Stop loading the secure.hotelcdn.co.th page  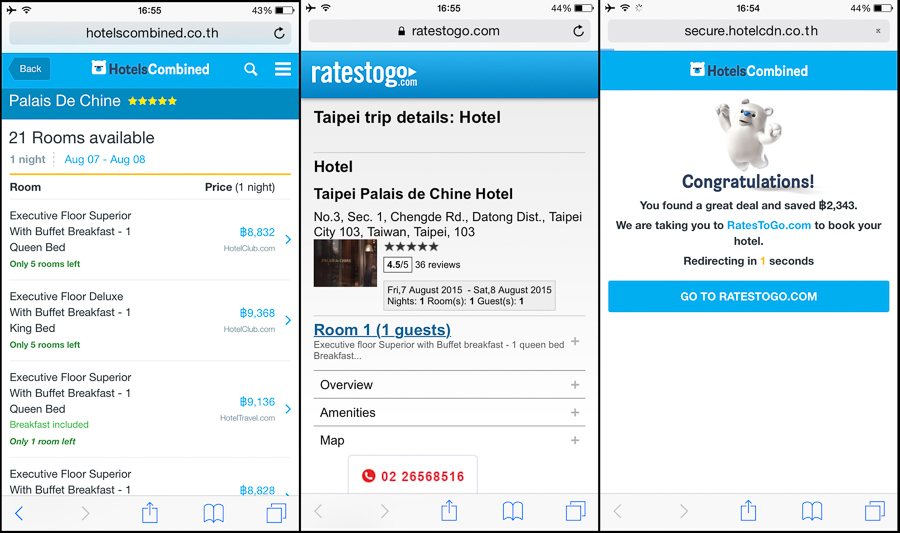click(x=878, y=31)
